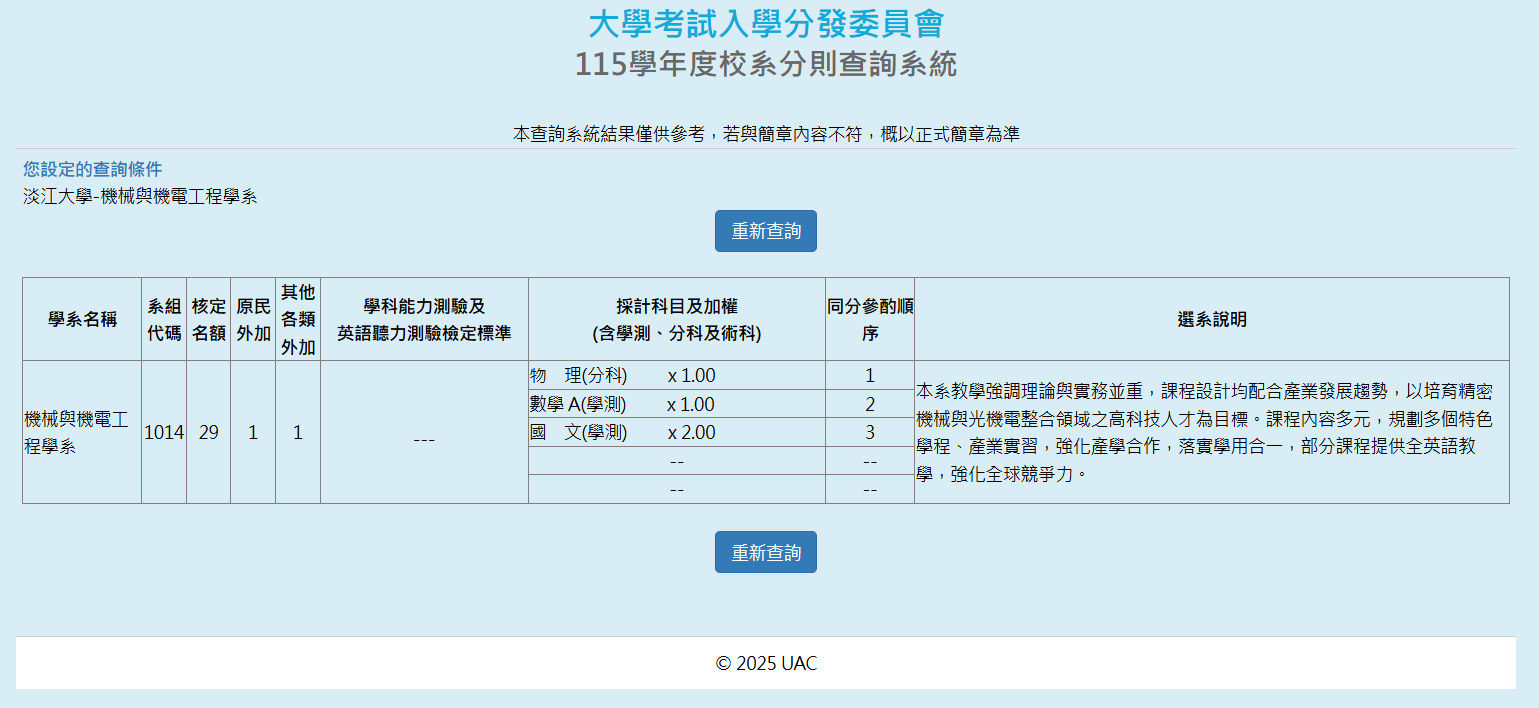1539x708 pixels.
Task: Click the 同分參酌順序 column header
Action: click(x=869, y=320)
